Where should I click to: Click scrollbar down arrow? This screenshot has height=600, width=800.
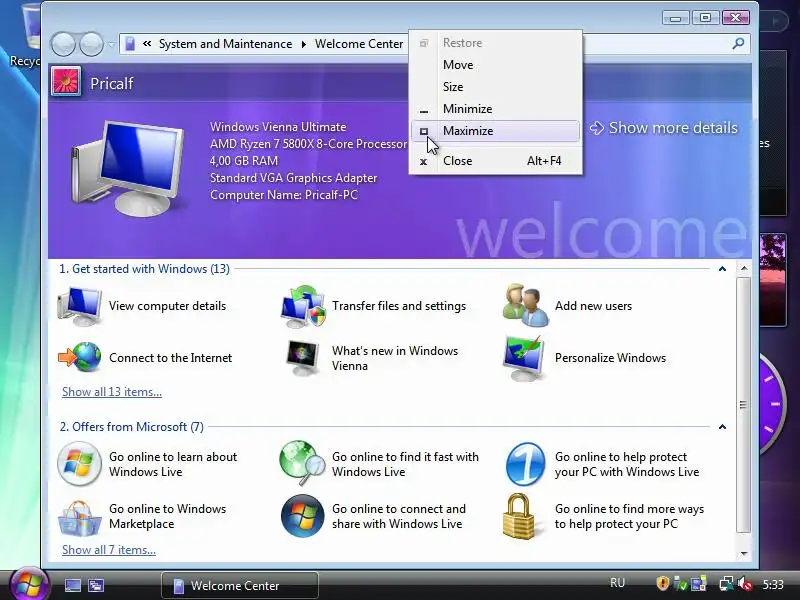pos(744,554)
